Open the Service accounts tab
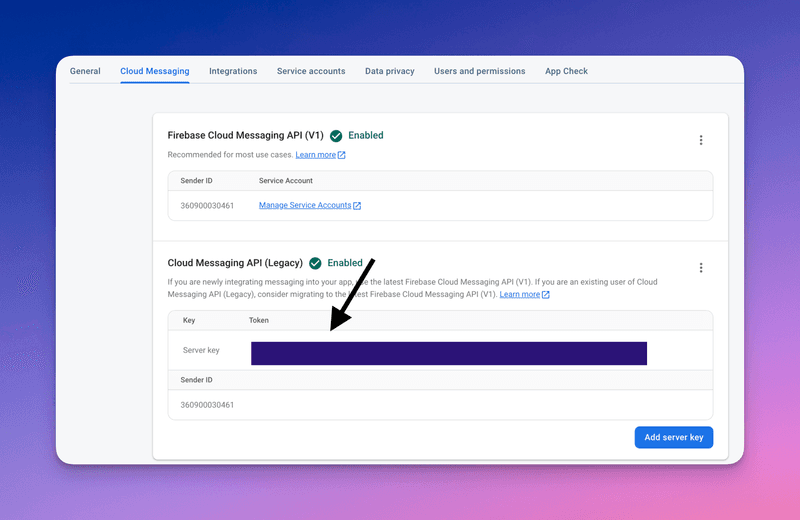This screenshot has height=520, width=800. pyautogui.click(x=311, y=71)
